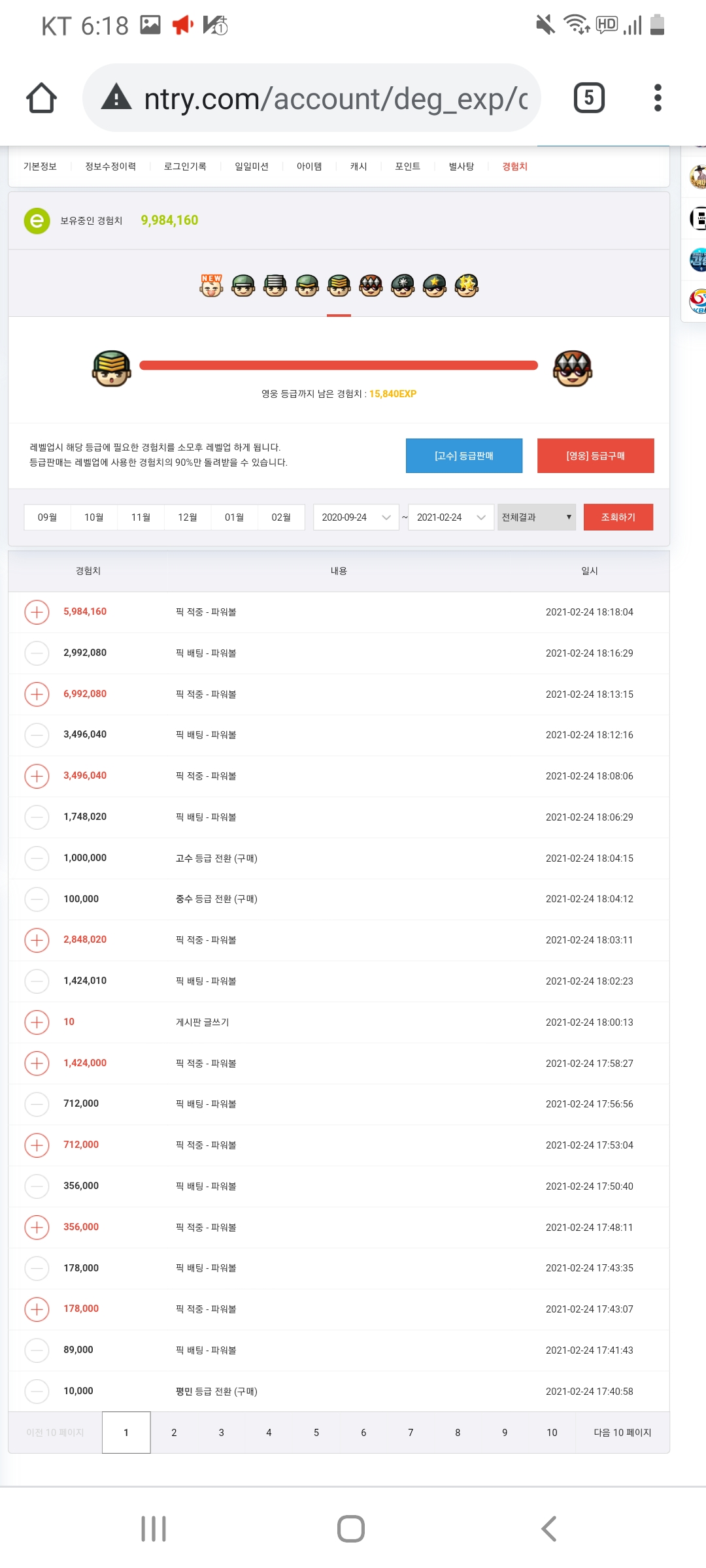Switch to the 아이템 tab

tap(309, 167)
